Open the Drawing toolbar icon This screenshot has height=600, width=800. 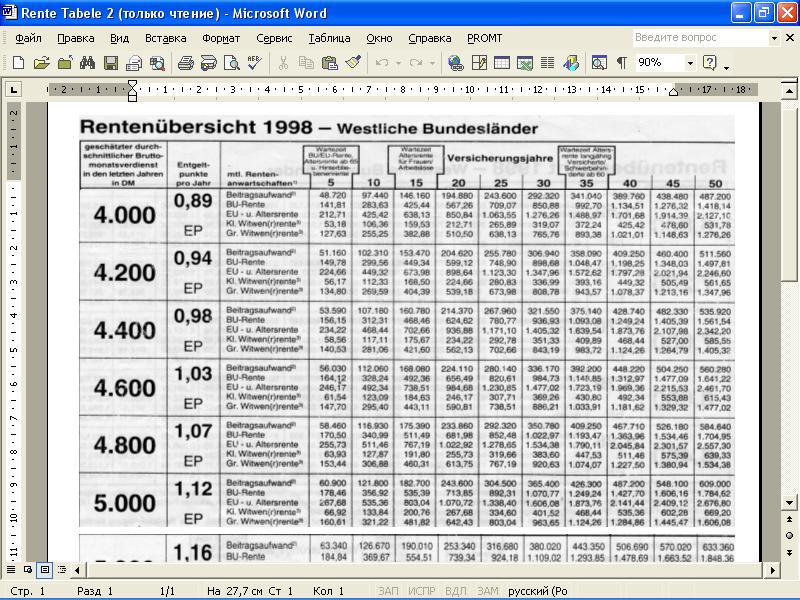tap(571, 63)
